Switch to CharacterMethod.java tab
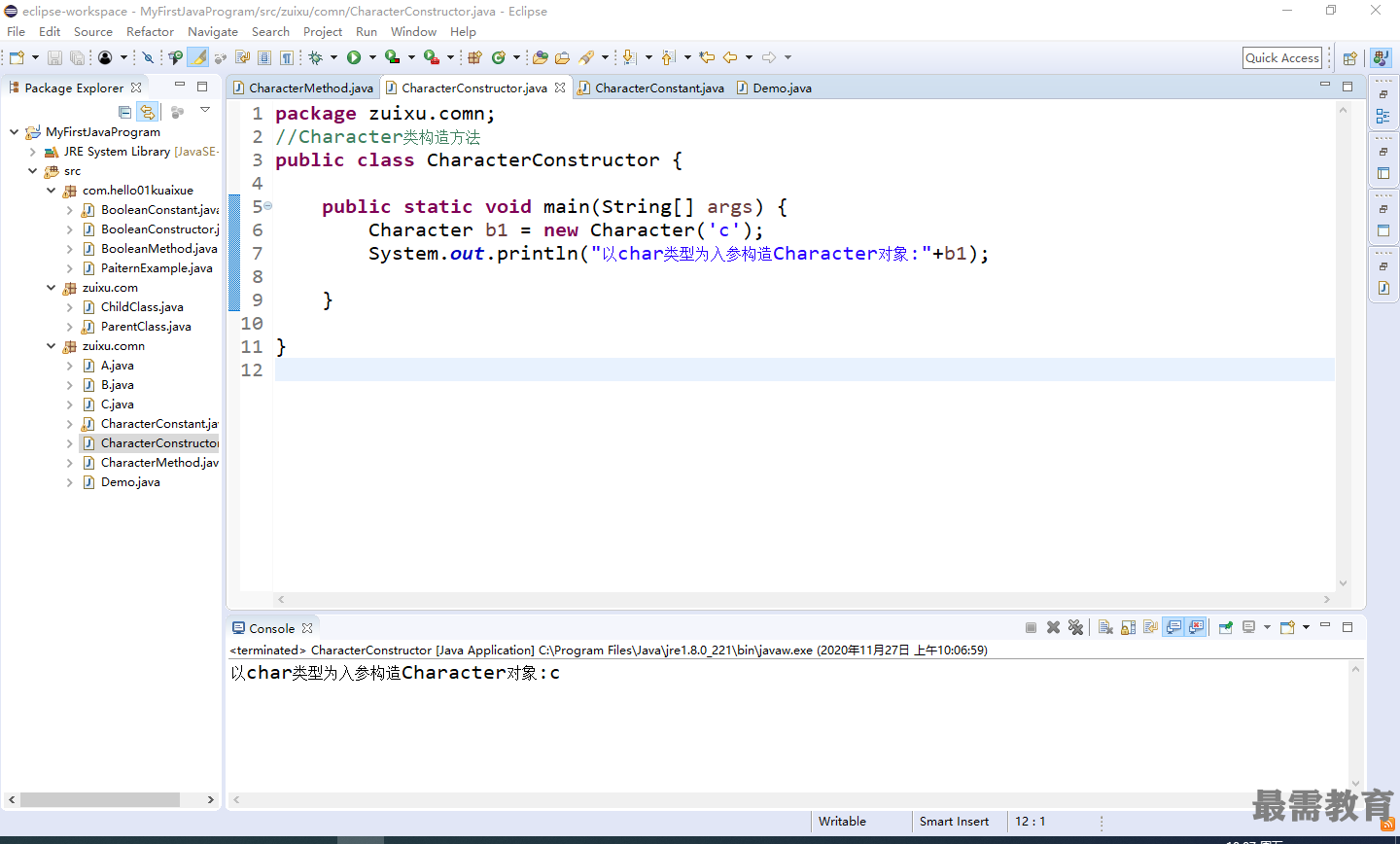The width and height of the screenshot is (1400, 844). click(303, 88)
